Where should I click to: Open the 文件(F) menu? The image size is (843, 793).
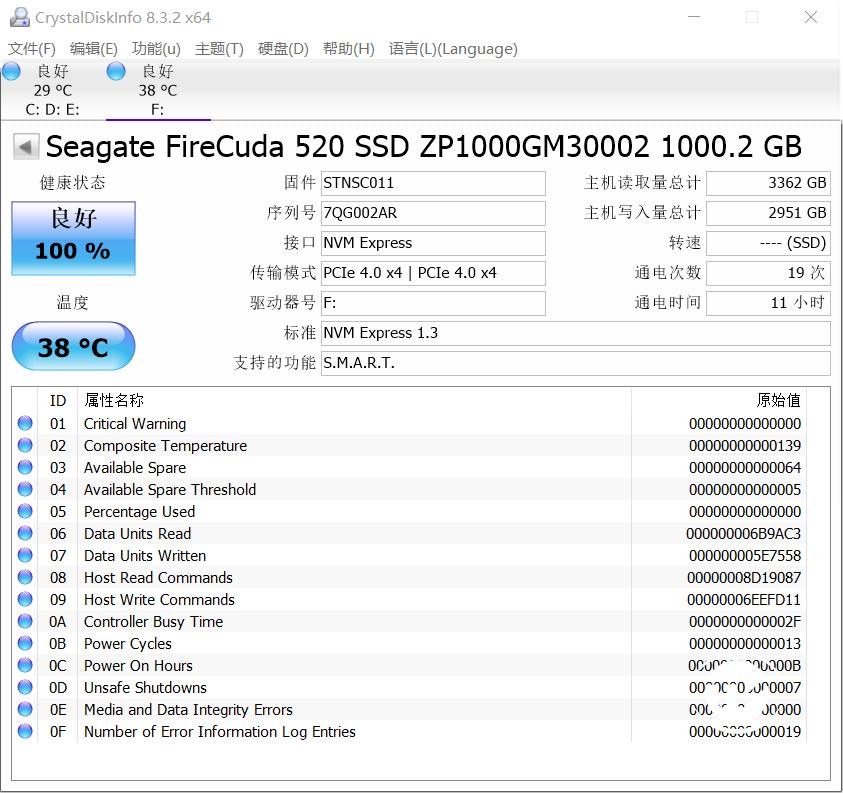pyautogui.click(x=31, y=49)
